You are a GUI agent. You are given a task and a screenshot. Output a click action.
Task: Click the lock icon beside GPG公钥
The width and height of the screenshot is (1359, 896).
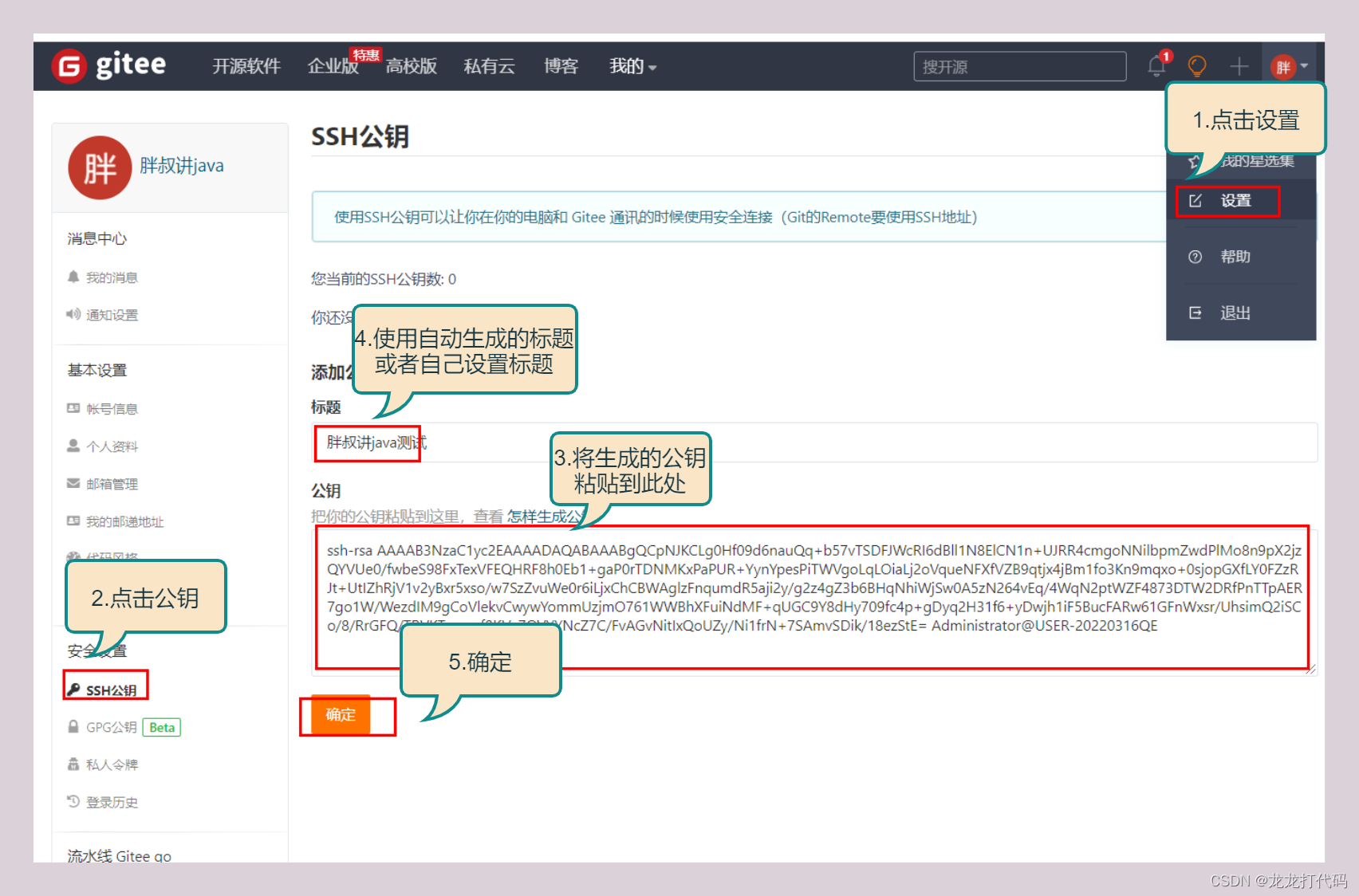73,726
